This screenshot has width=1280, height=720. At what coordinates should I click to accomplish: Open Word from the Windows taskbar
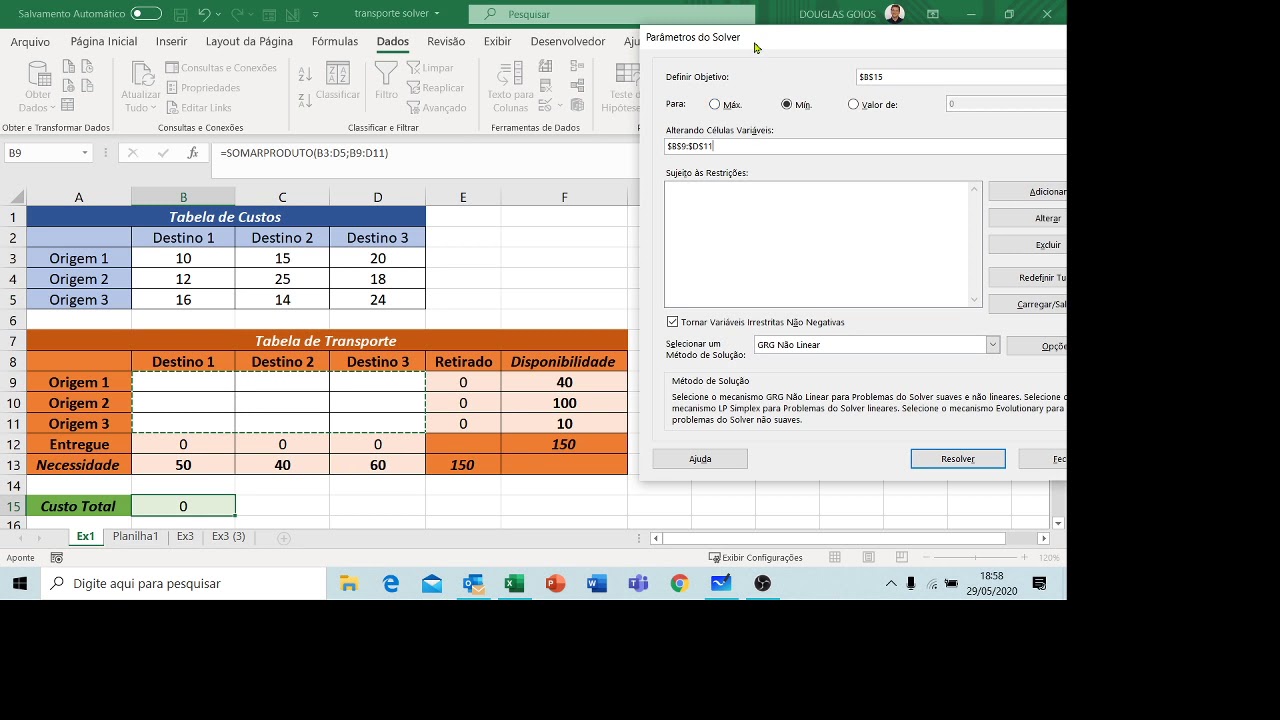click(x=597, y=584)
